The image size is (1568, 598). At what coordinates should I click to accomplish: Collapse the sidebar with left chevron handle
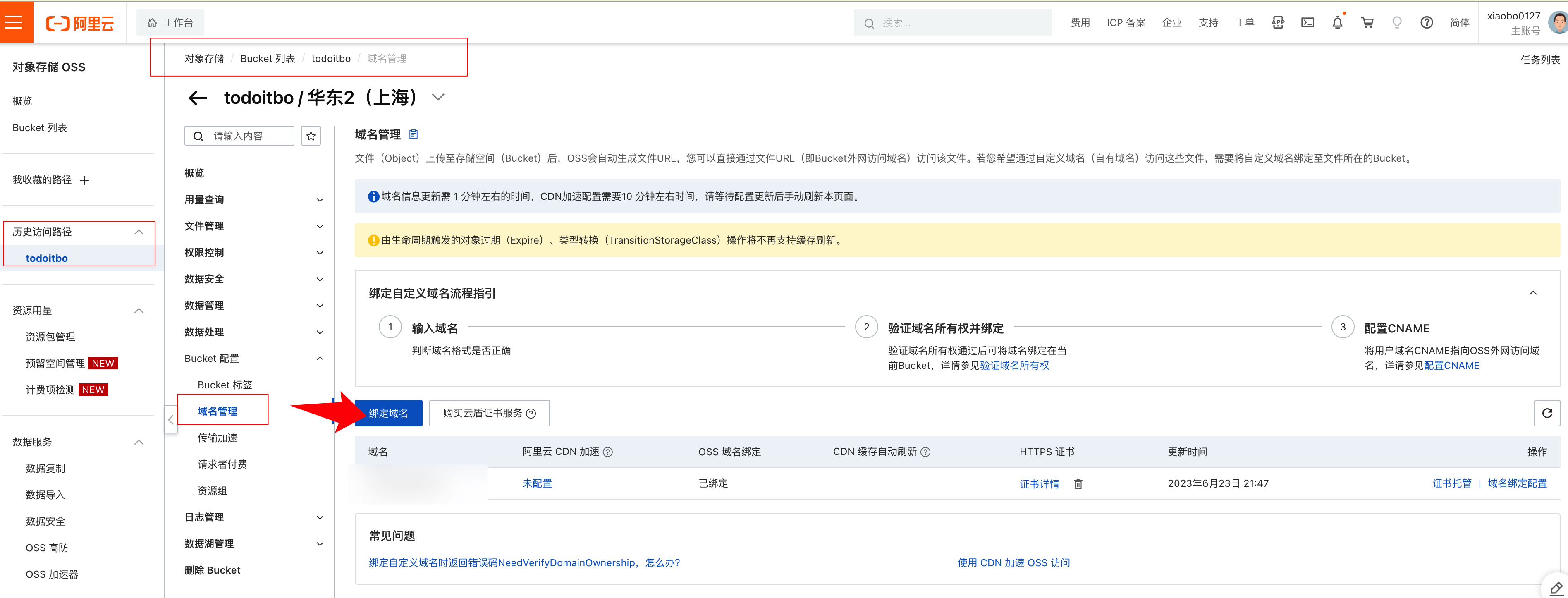coord(170,420)
